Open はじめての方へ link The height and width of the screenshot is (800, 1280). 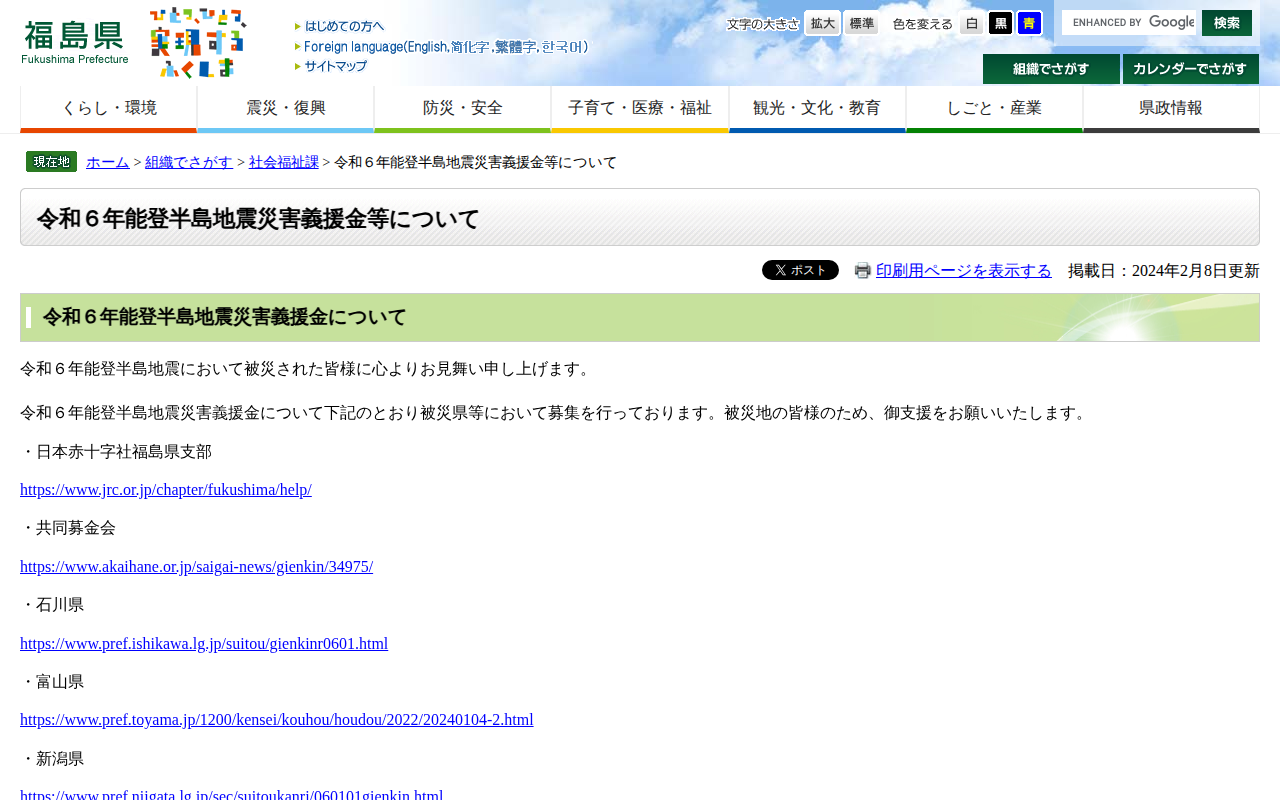(x=339, y=26)
